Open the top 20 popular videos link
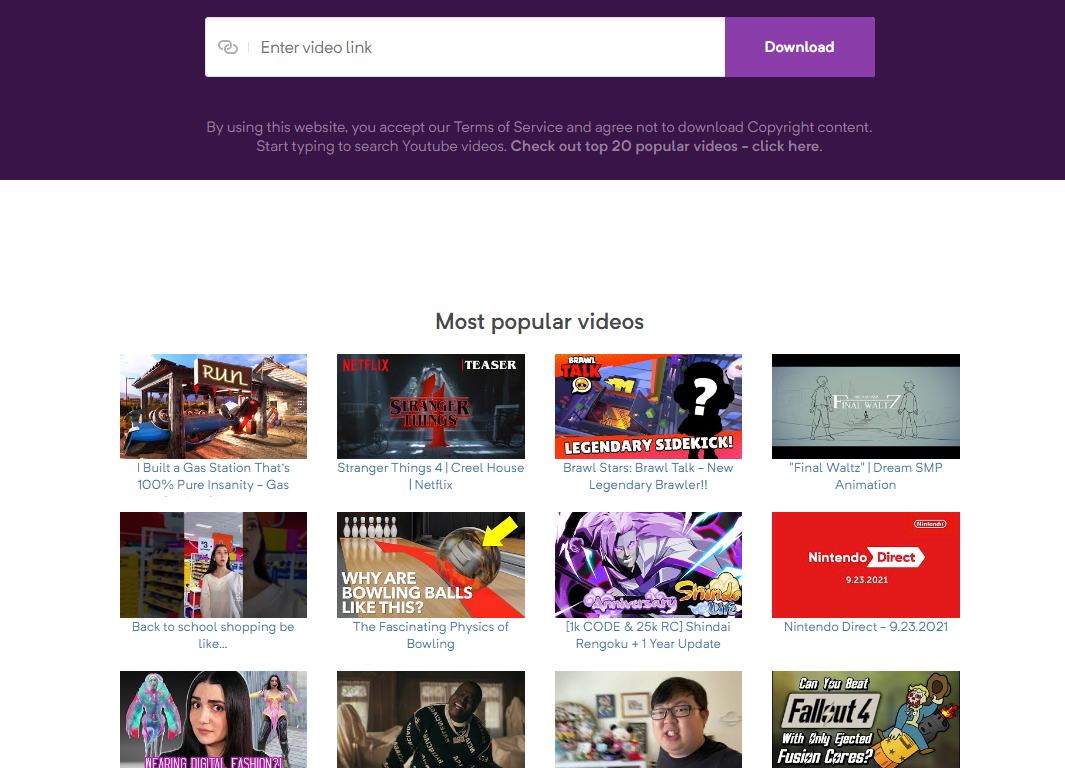Image resolution: width=1065 pixels, height=768 pixels. click(x=666, y=146)
